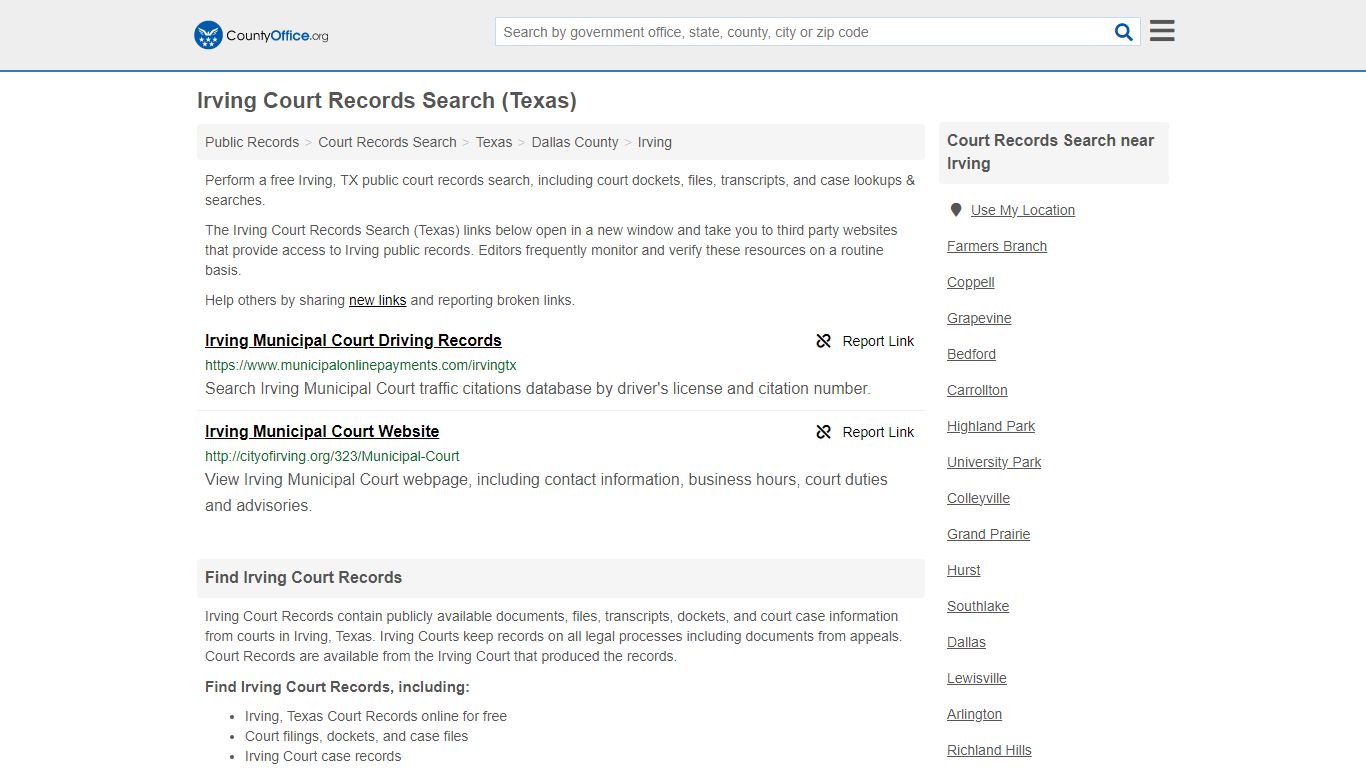The width and height of the screenshot is (1366, 768).
Task: Click broken-link icon for Driving Records
Action: [824, 341]
